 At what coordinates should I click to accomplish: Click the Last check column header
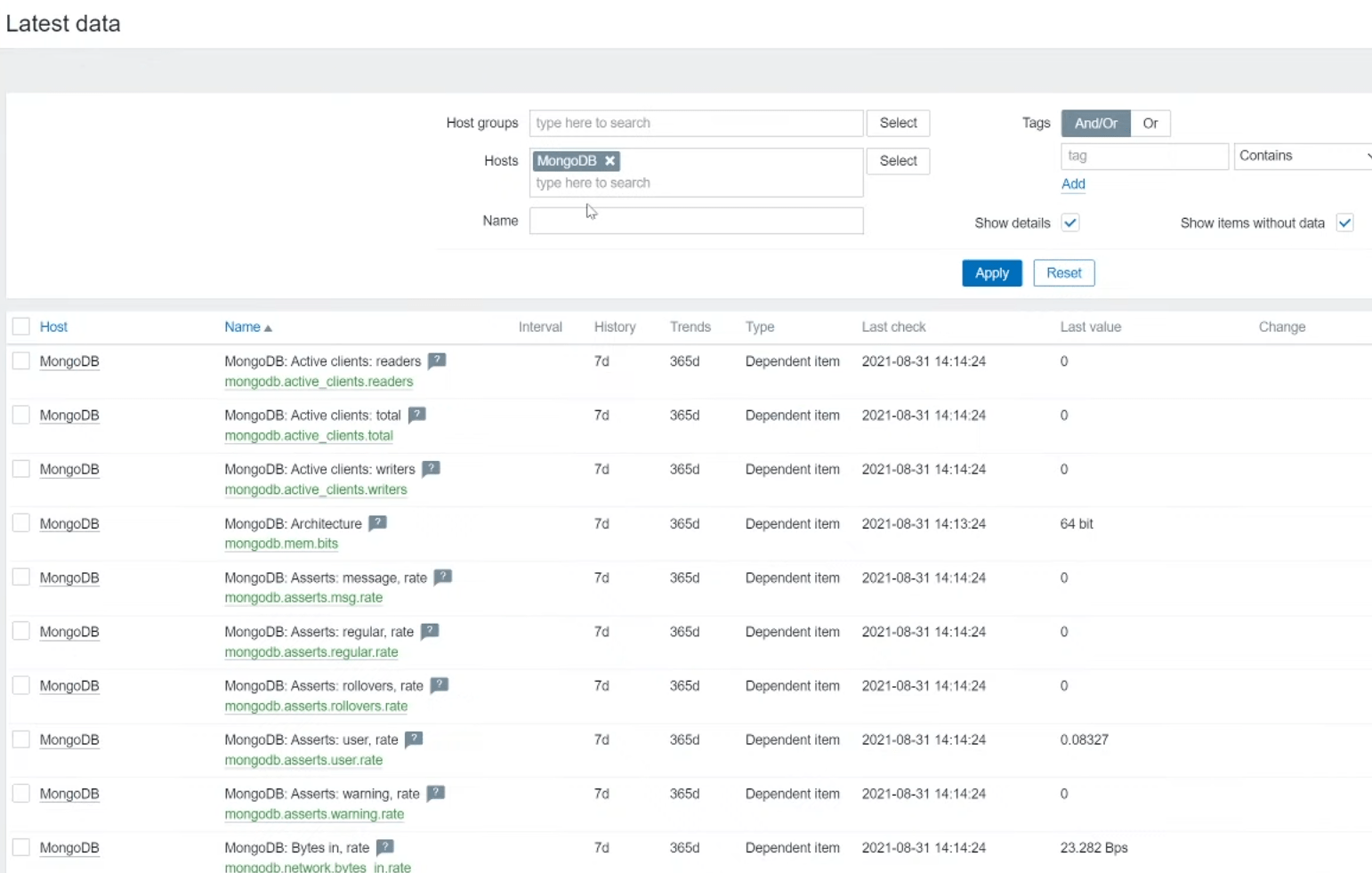coord(893,327)
